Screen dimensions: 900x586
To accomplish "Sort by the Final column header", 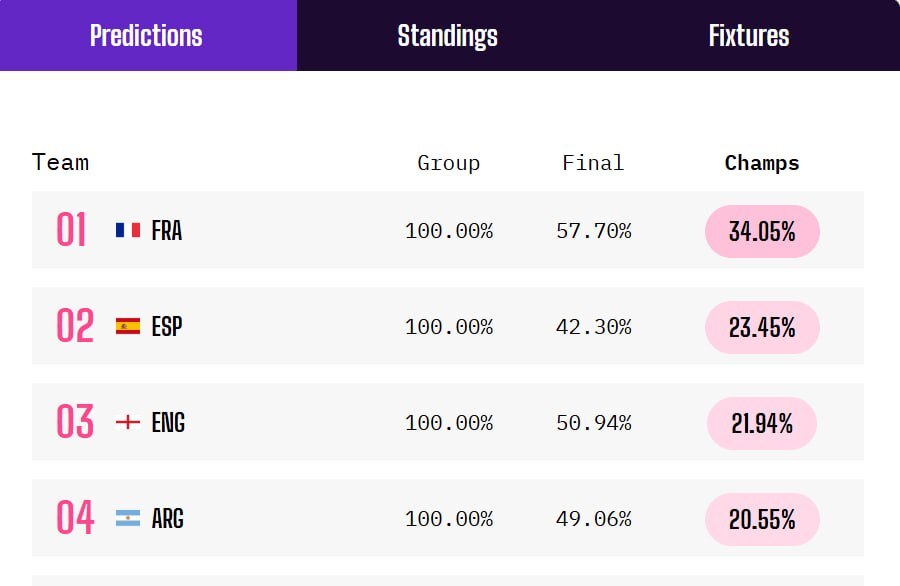I will [593, 163].
